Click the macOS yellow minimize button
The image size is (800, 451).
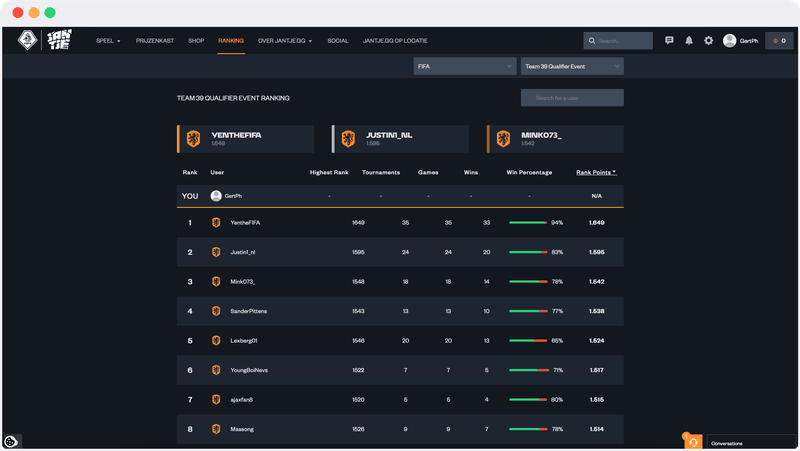point(34,13)
